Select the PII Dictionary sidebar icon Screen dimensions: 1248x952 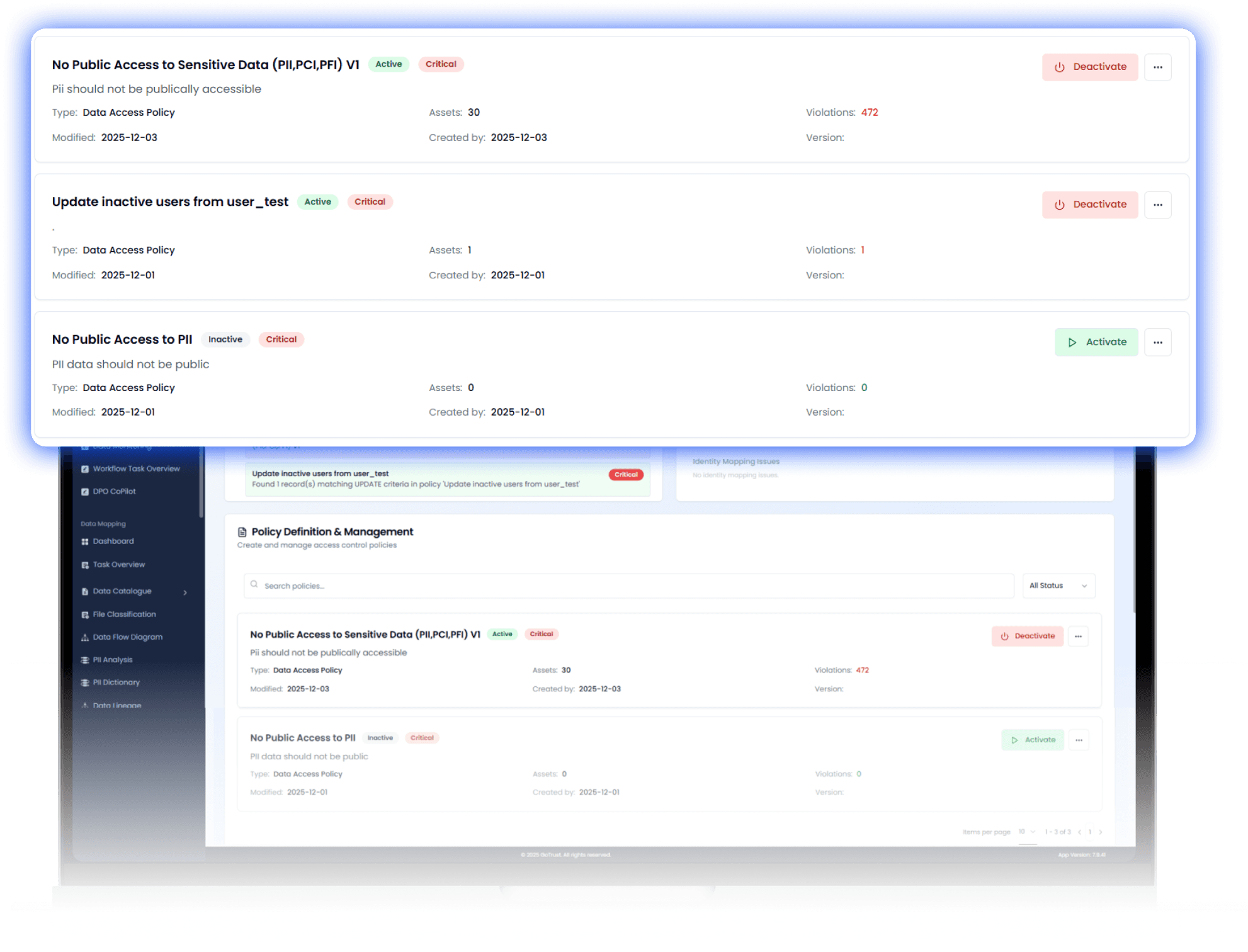[86, 682]
